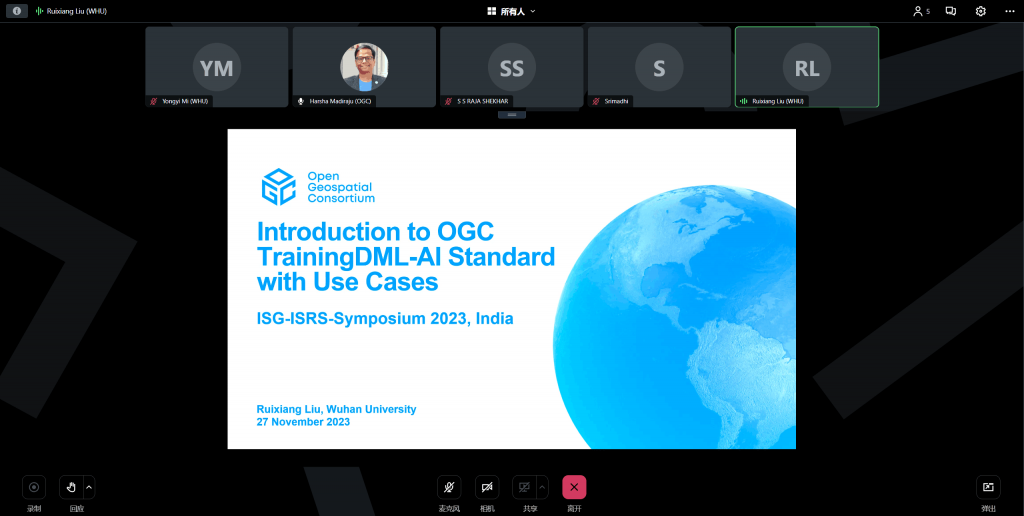This screenshot has height=516, width=1024.
Task: Select Srimadhi's video tile
Action: (x=660, y=67)
